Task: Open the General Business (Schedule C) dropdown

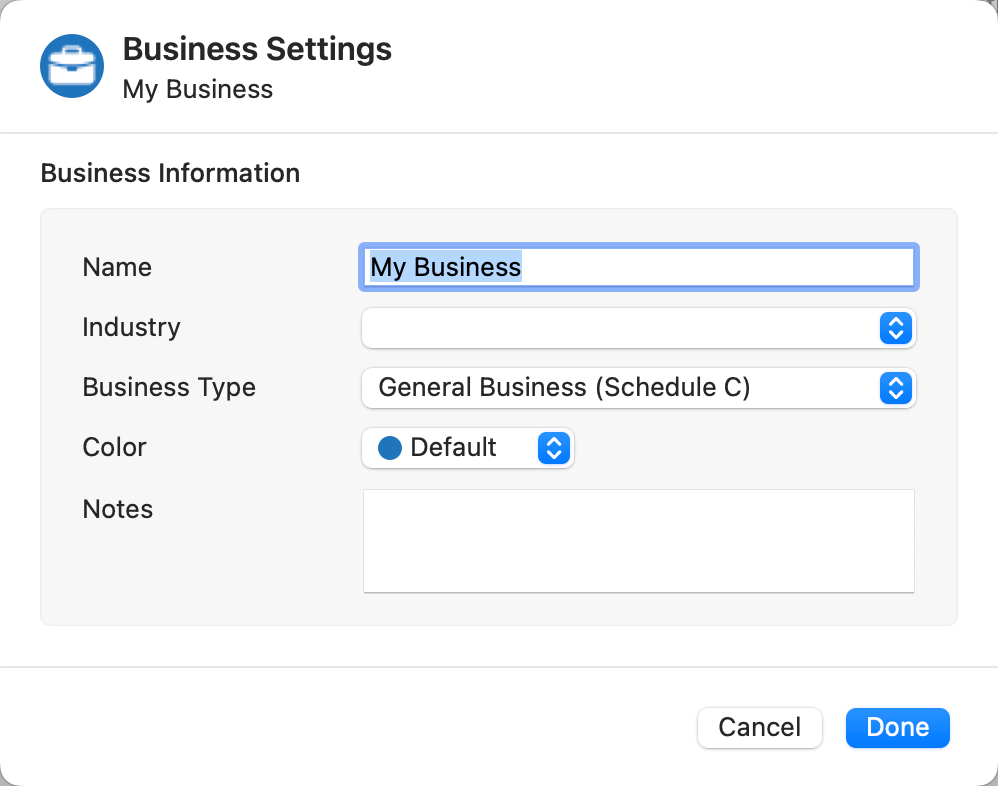Action: point(638,388)
